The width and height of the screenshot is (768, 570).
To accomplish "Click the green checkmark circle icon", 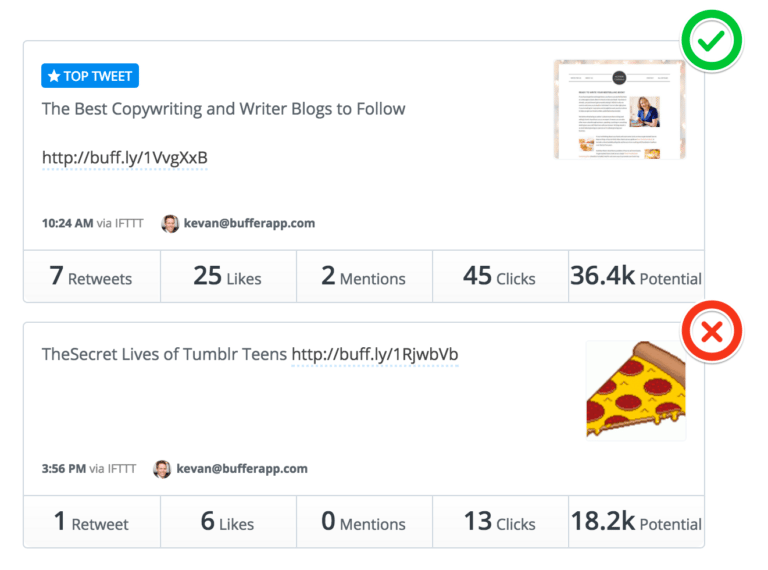I will pyautogui.click(x=711, y=40).
